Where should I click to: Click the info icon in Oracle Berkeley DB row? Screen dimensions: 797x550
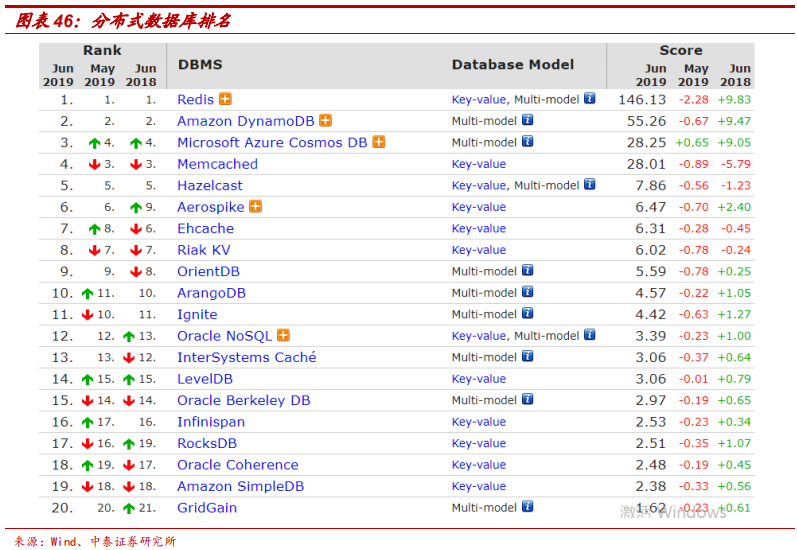coord(528,399)
